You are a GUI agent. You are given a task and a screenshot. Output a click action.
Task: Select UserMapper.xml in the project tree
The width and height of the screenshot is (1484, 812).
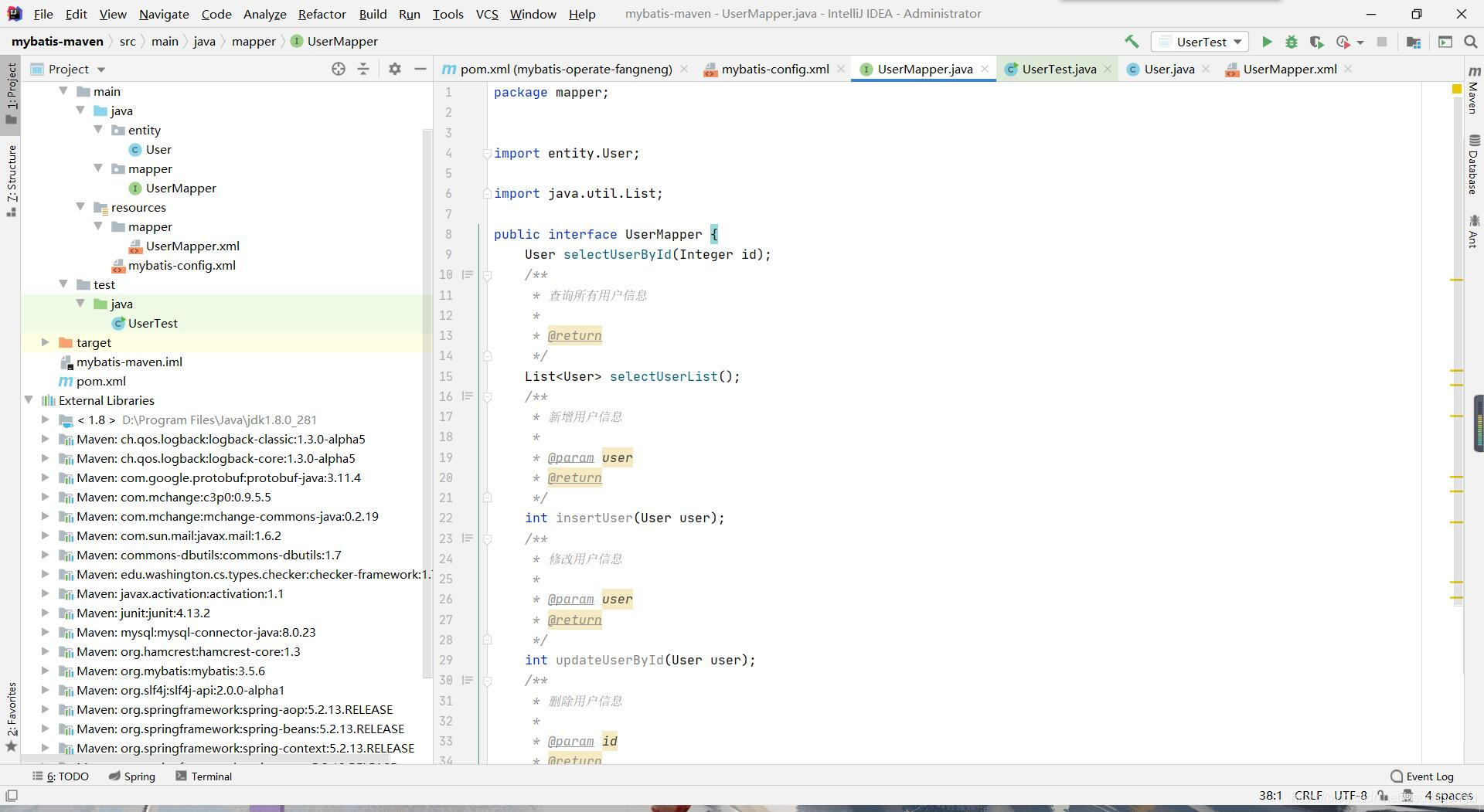(x=192, y=246)
